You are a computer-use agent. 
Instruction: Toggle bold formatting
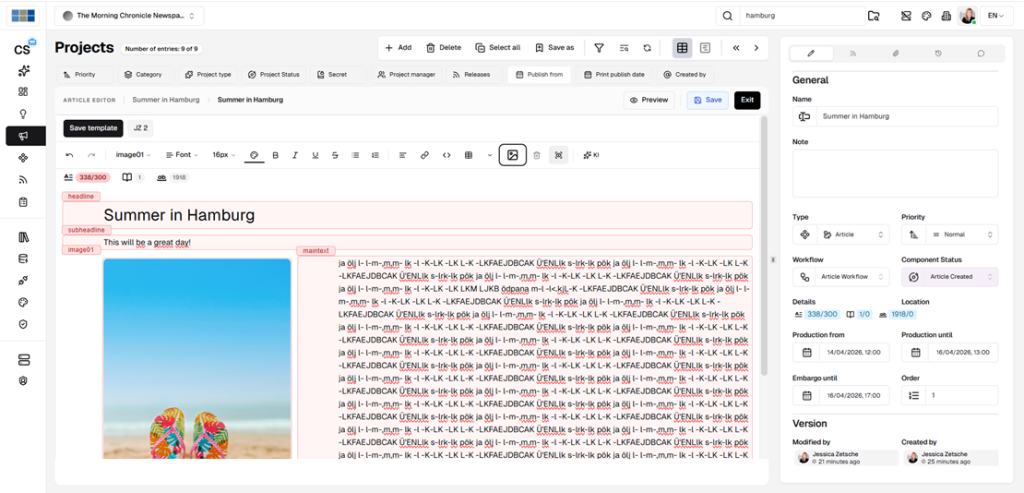pyautogui.click(x=275, y=155)
